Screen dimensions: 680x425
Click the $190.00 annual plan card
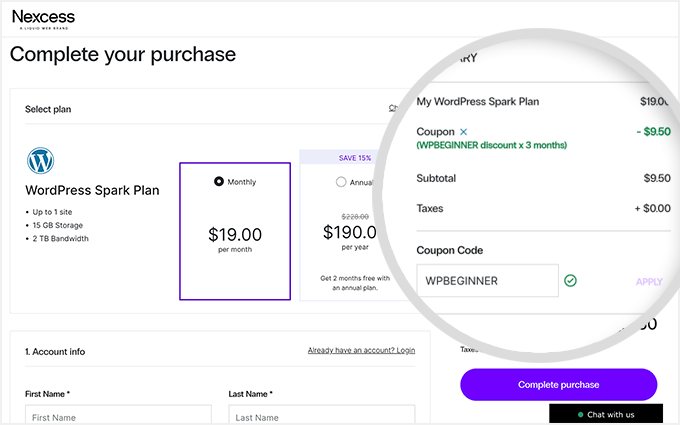tap(340, 240)
